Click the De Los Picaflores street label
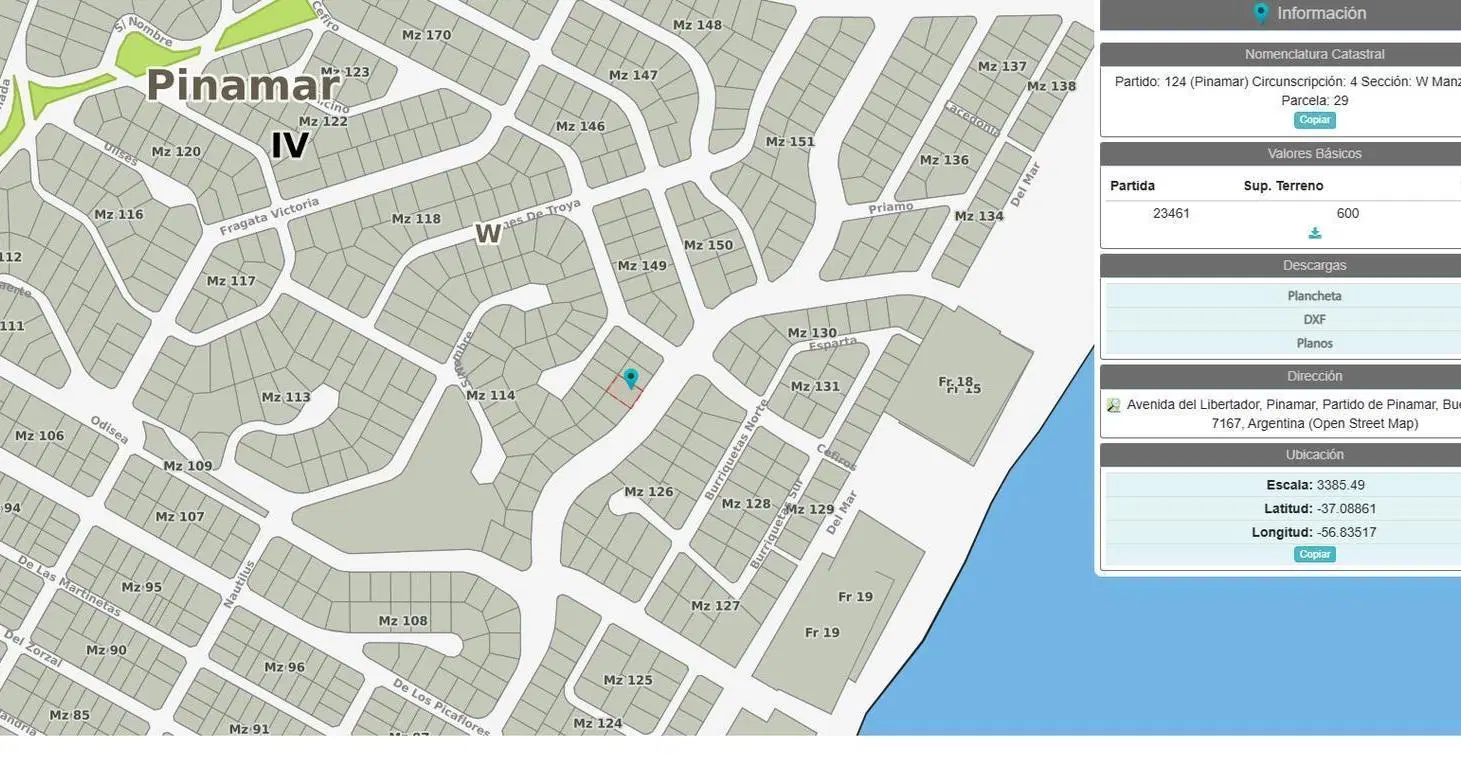The image size is (1461, 765). [441, 707]
